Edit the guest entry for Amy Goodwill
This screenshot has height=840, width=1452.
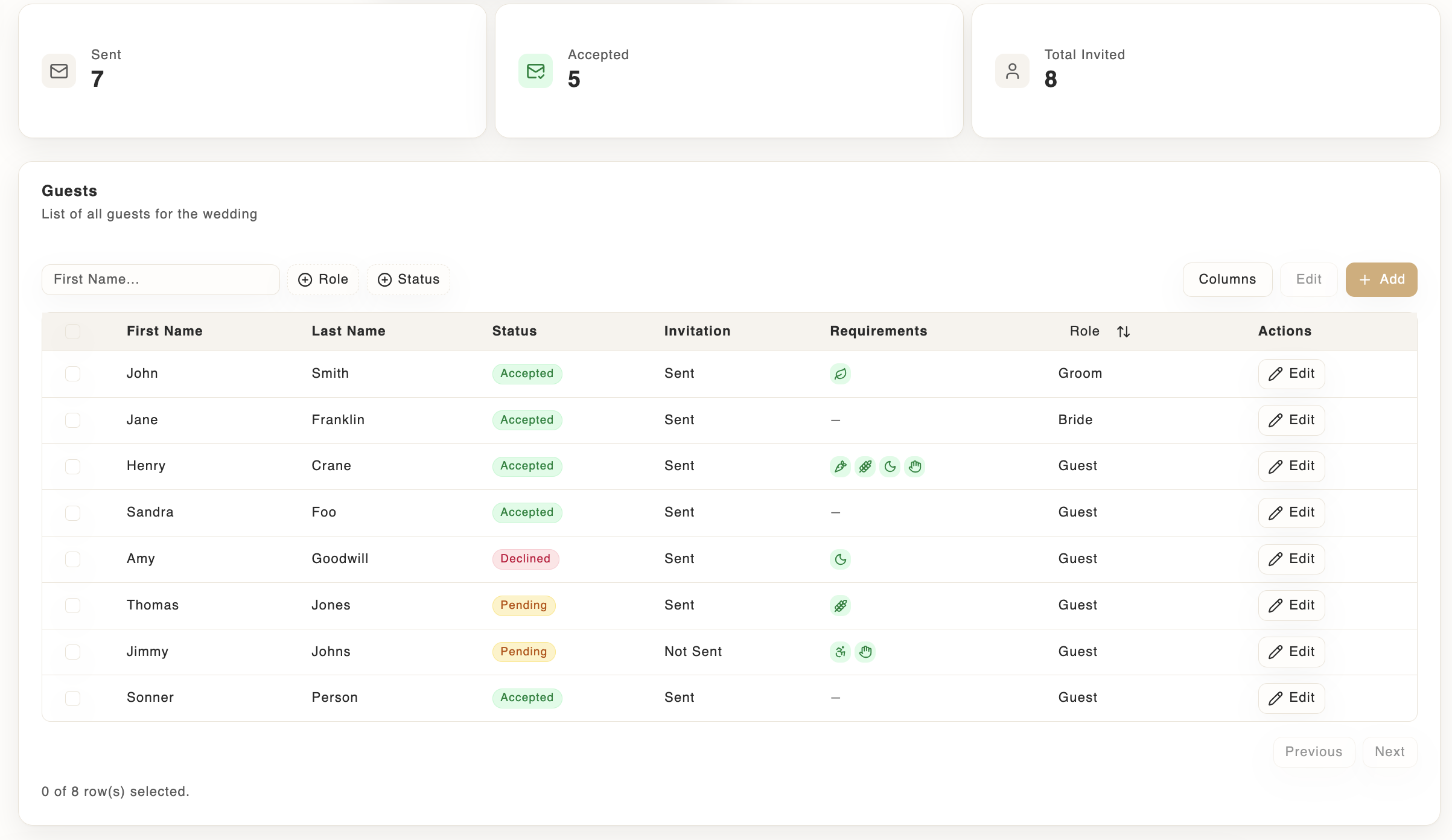point(1291,559)
